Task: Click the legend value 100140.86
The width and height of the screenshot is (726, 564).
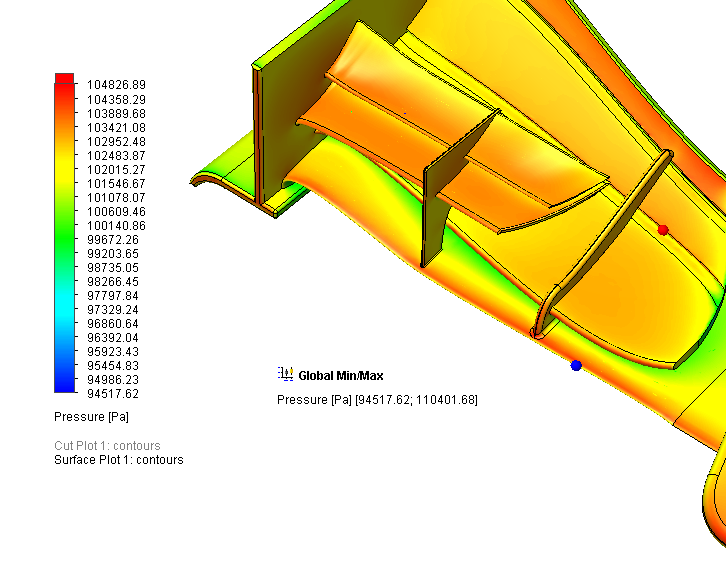Action: click(116, 226)
